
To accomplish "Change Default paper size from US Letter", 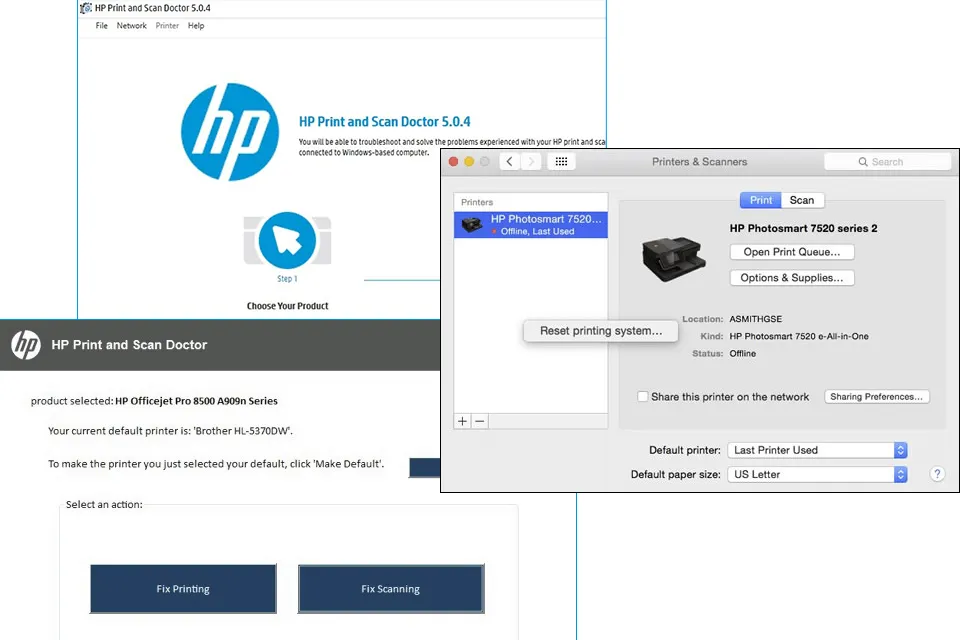I will pos(817,473).
